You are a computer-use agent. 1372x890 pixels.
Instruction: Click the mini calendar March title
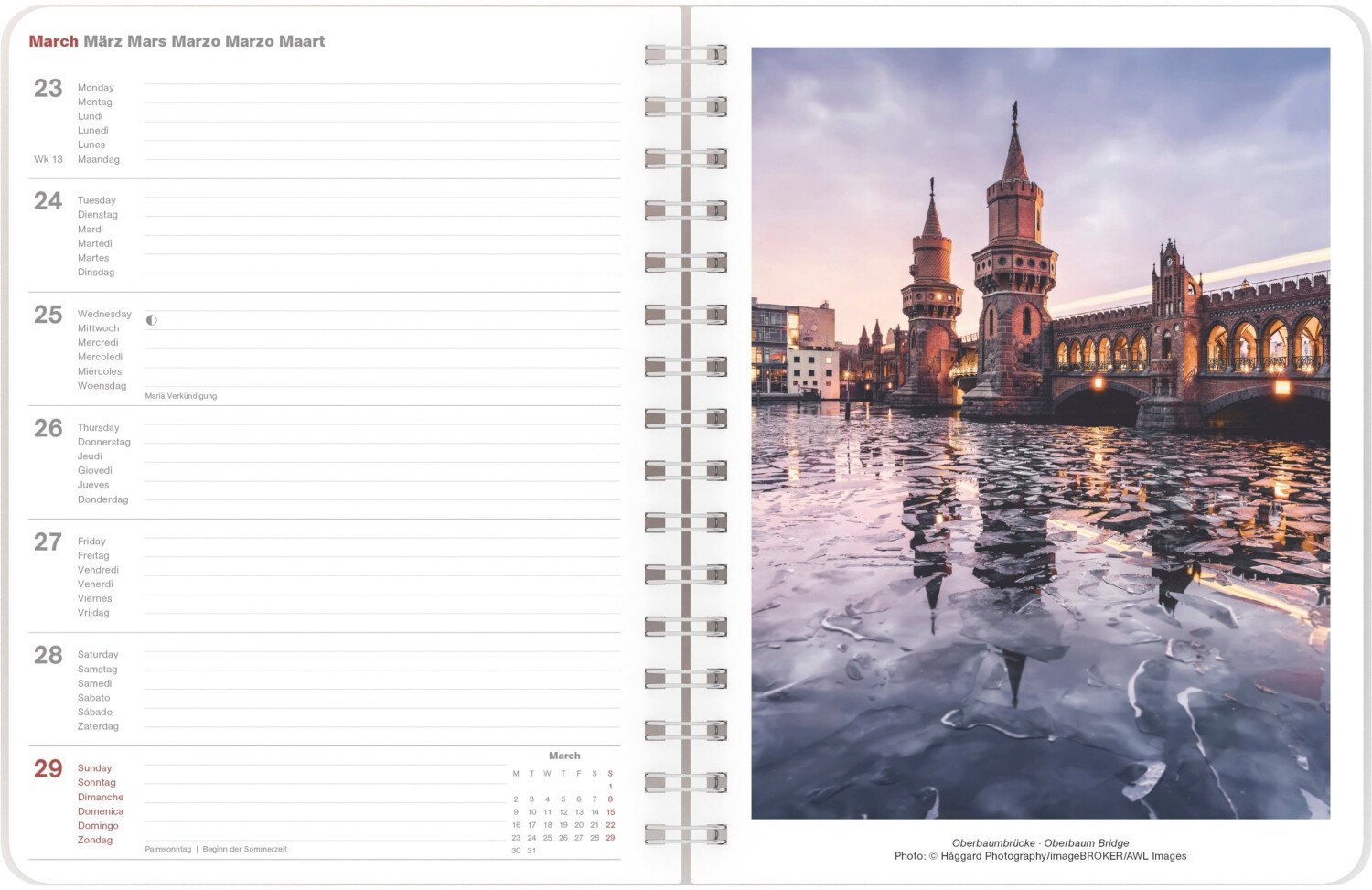point(564,756)
